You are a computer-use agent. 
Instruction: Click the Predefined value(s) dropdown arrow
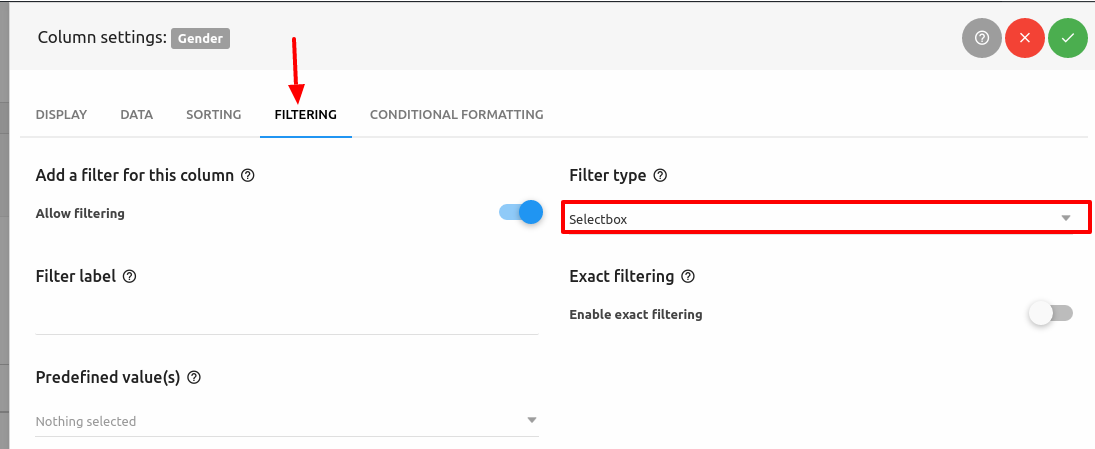click(x=531, y=420)
